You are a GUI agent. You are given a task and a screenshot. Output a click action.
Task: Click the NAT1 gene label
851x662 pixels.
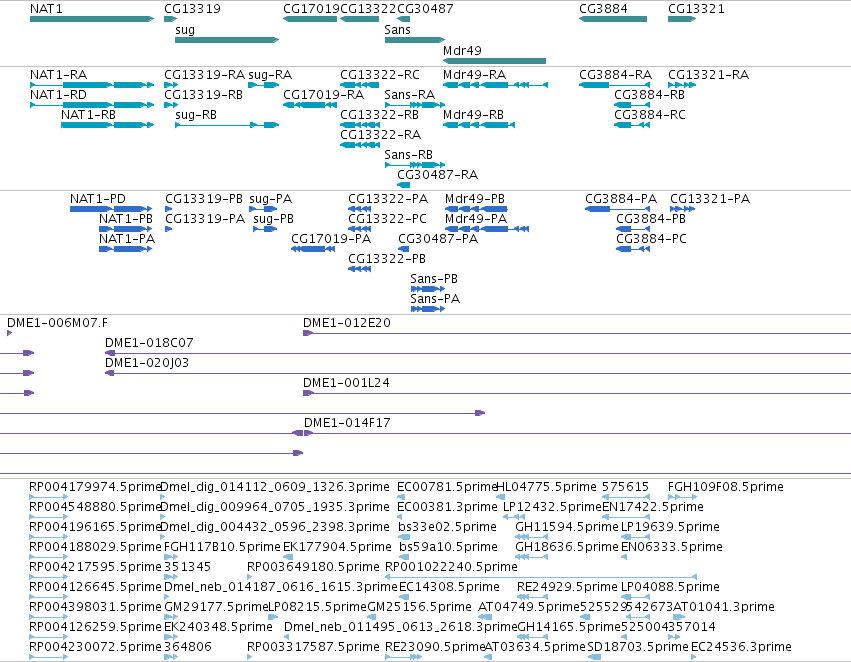pos(46,9)
